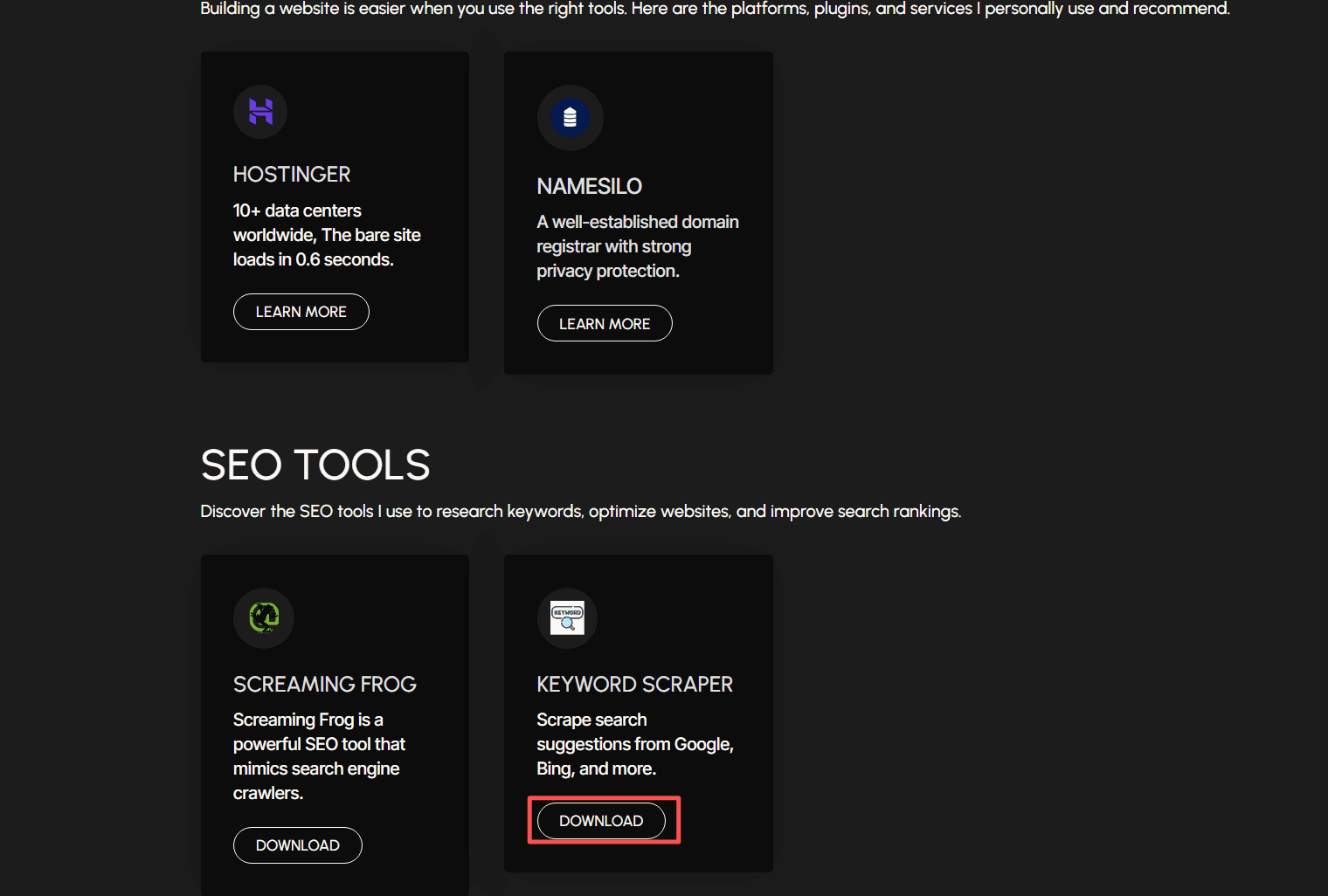Click the "10+ data centers worldwide" description
The image size is (1328, 896).
click(327, 235)
